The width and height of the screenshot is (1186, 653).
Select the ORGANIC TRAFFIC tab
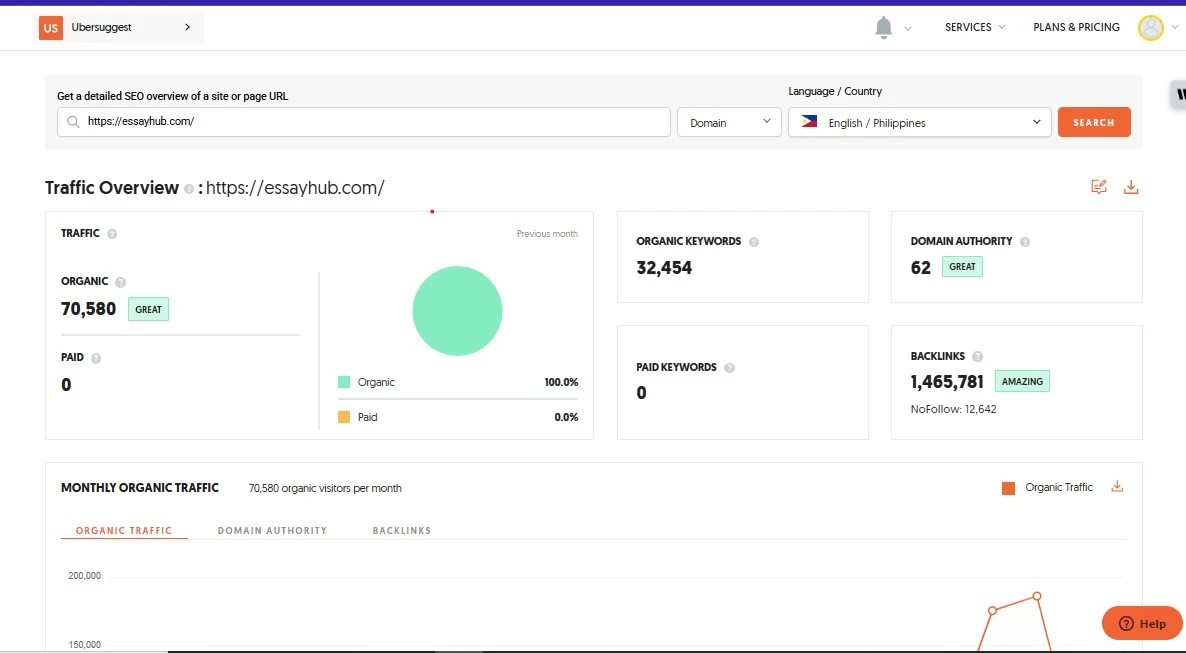coord(124,530)
